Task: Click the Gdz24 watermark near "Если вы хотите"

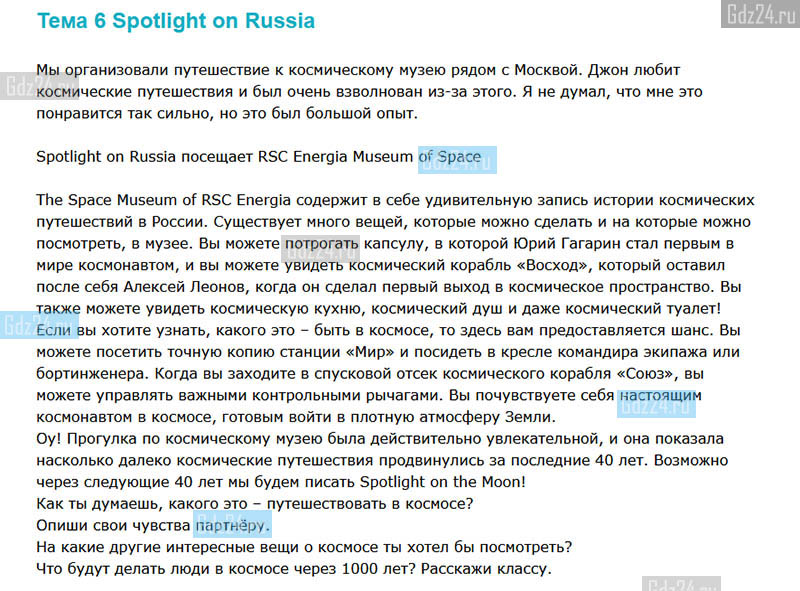Action: (x=39, y=325)
